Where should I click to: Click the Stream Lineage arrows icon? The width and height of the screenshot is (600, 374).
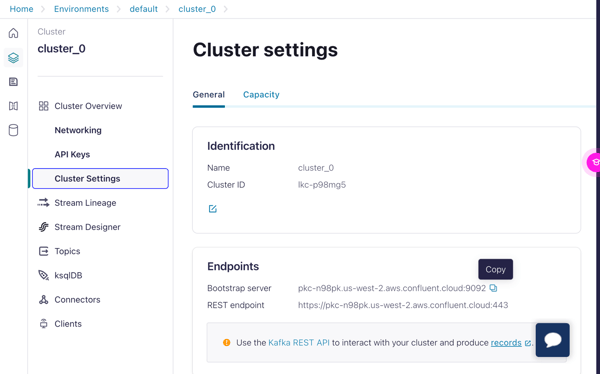click(43, 203)
